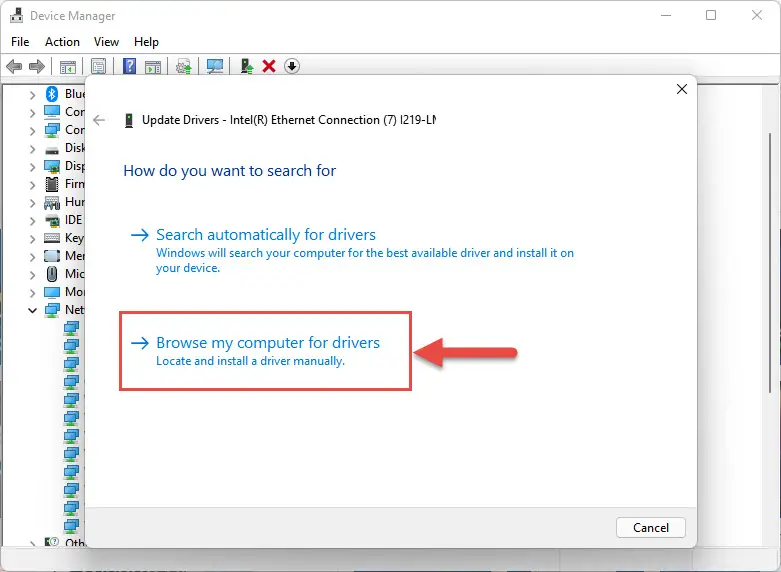Viewport: 781px width, 572px height.
Task: Click the keyboard icon next to Key
Action: tap(52, 238)
